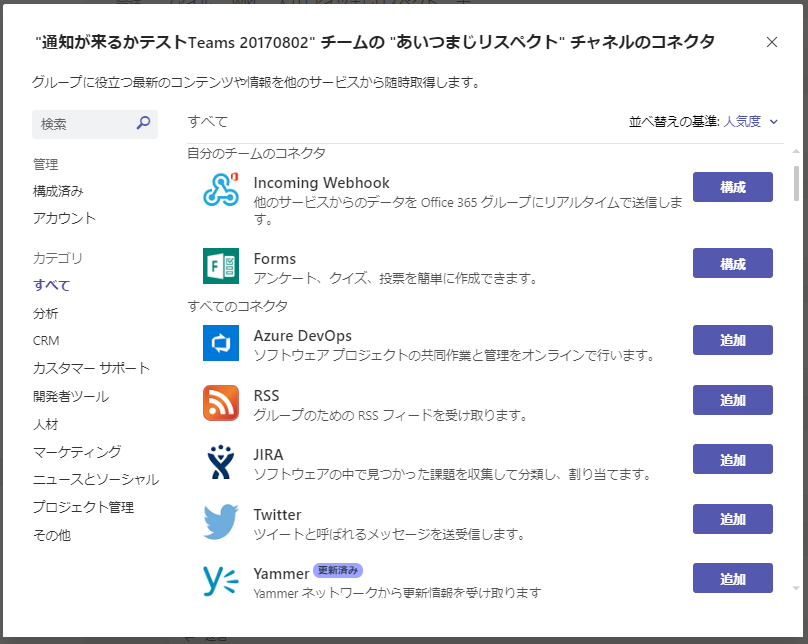Add the JIRA connector
The image size is (808, 644).
click(732, 459)
